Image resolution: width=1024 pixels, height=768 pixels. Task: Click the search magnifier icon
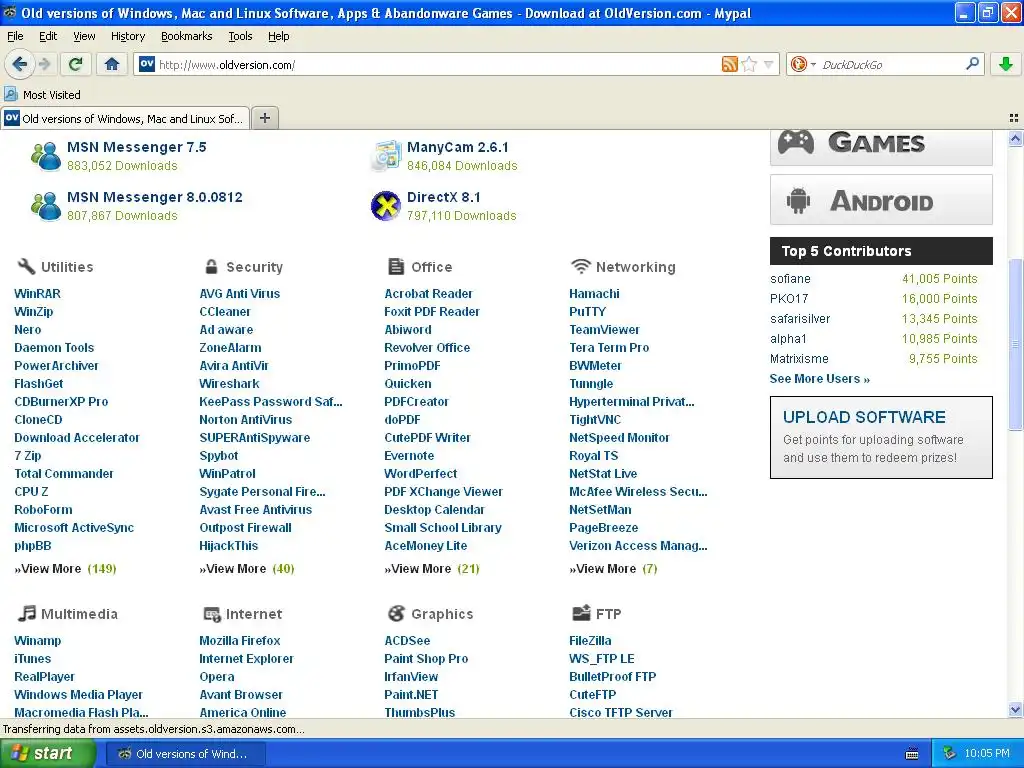[x=972, y=63]
